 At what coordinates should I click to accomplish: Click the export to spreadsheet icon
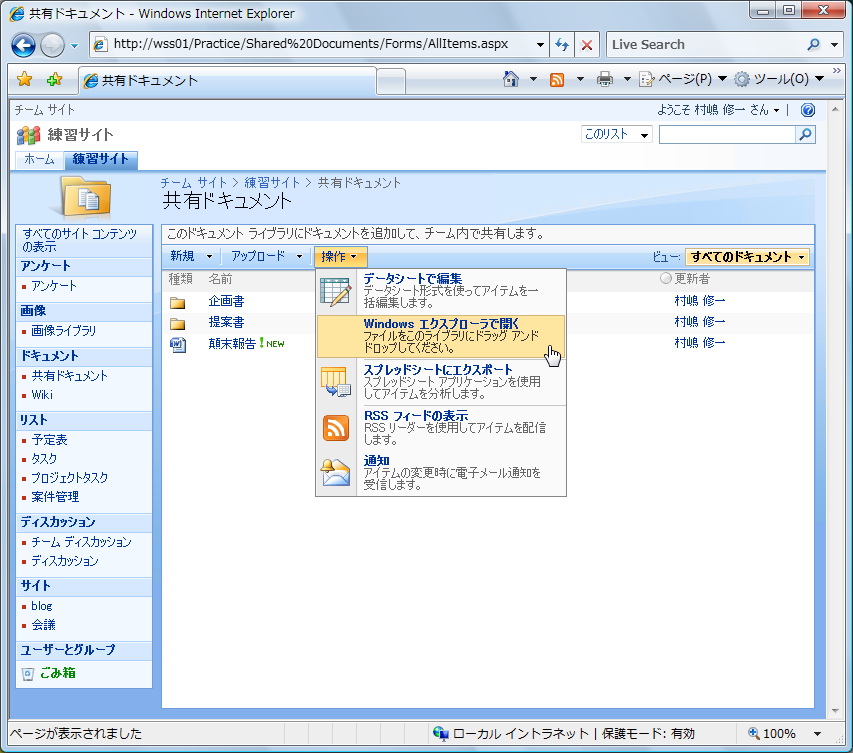[x=336, y=382]
